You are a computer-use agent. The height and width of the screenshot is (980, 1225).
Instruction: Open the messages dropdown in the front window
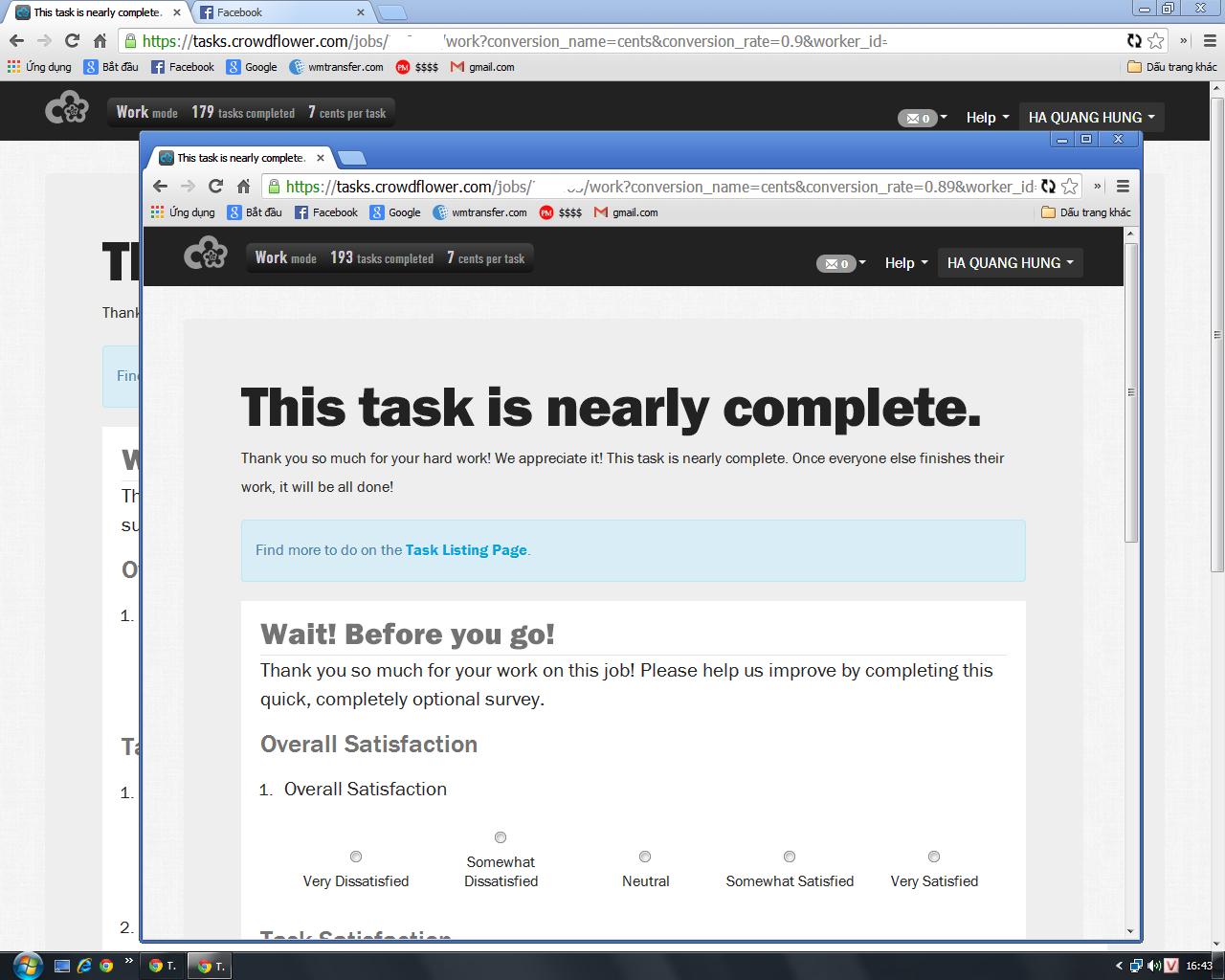(840, 264)
